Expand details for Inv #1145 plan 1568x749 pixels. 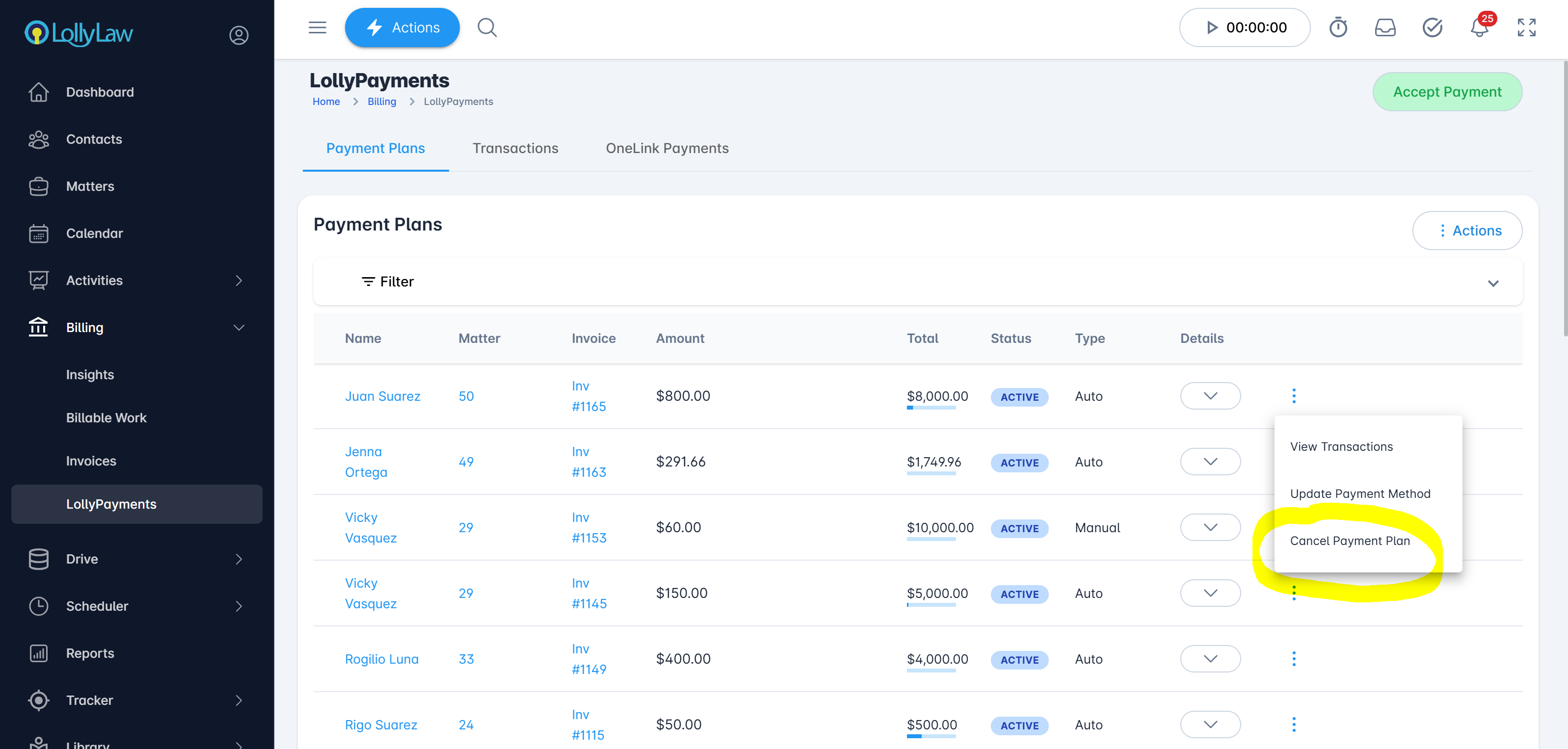[1210, 593]
